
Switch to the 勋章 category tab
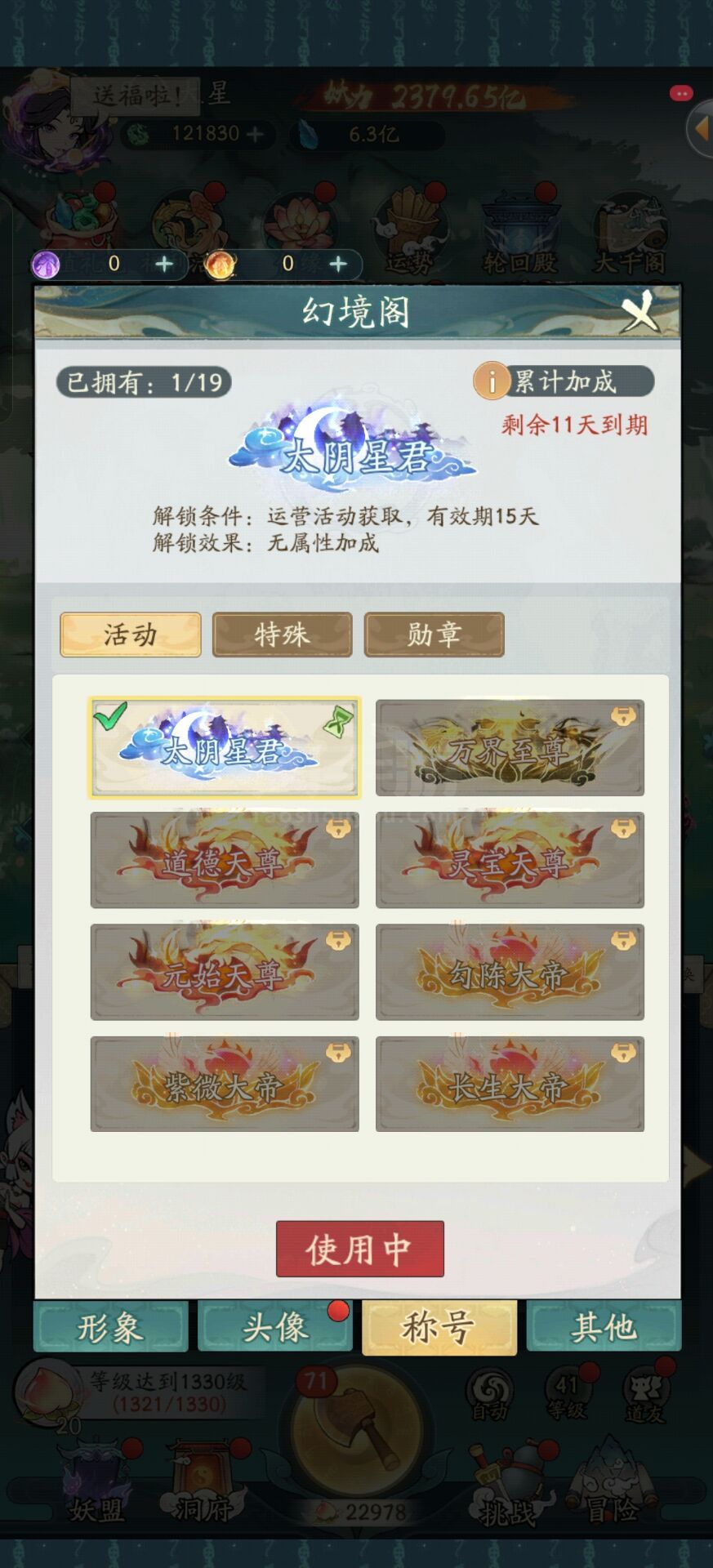pos(434,635)
